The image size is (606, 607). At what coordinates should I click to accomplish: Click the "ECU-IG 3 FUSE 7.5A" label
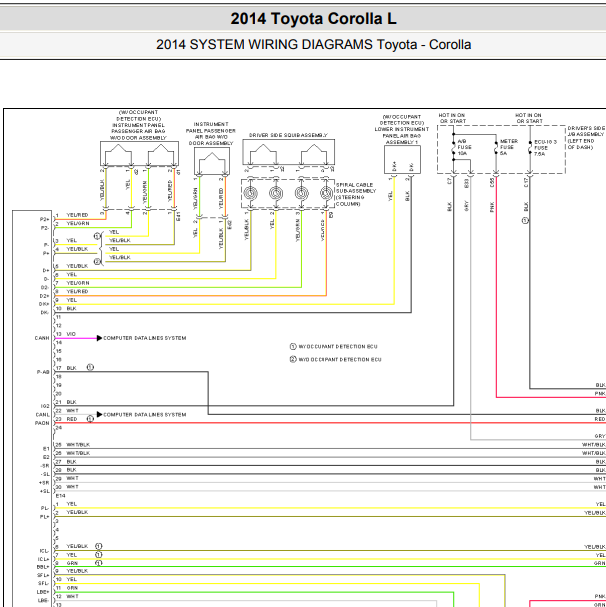tap(545, 148)
